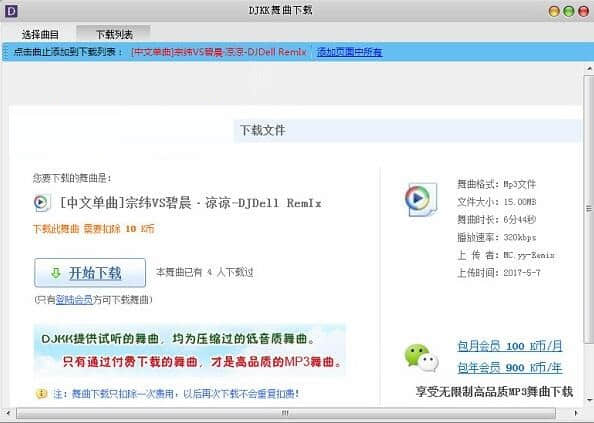Click the 舞曲格式: Mp3文件 text

tap(497, 184)
